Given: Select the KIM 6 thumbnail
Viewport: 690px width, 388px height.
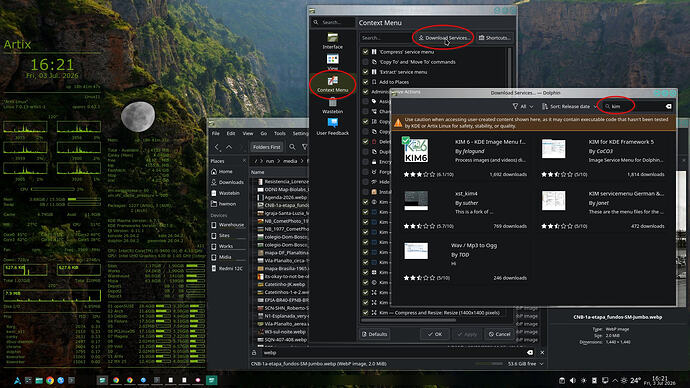Looking at the screenshot, I should coord(416,150).
